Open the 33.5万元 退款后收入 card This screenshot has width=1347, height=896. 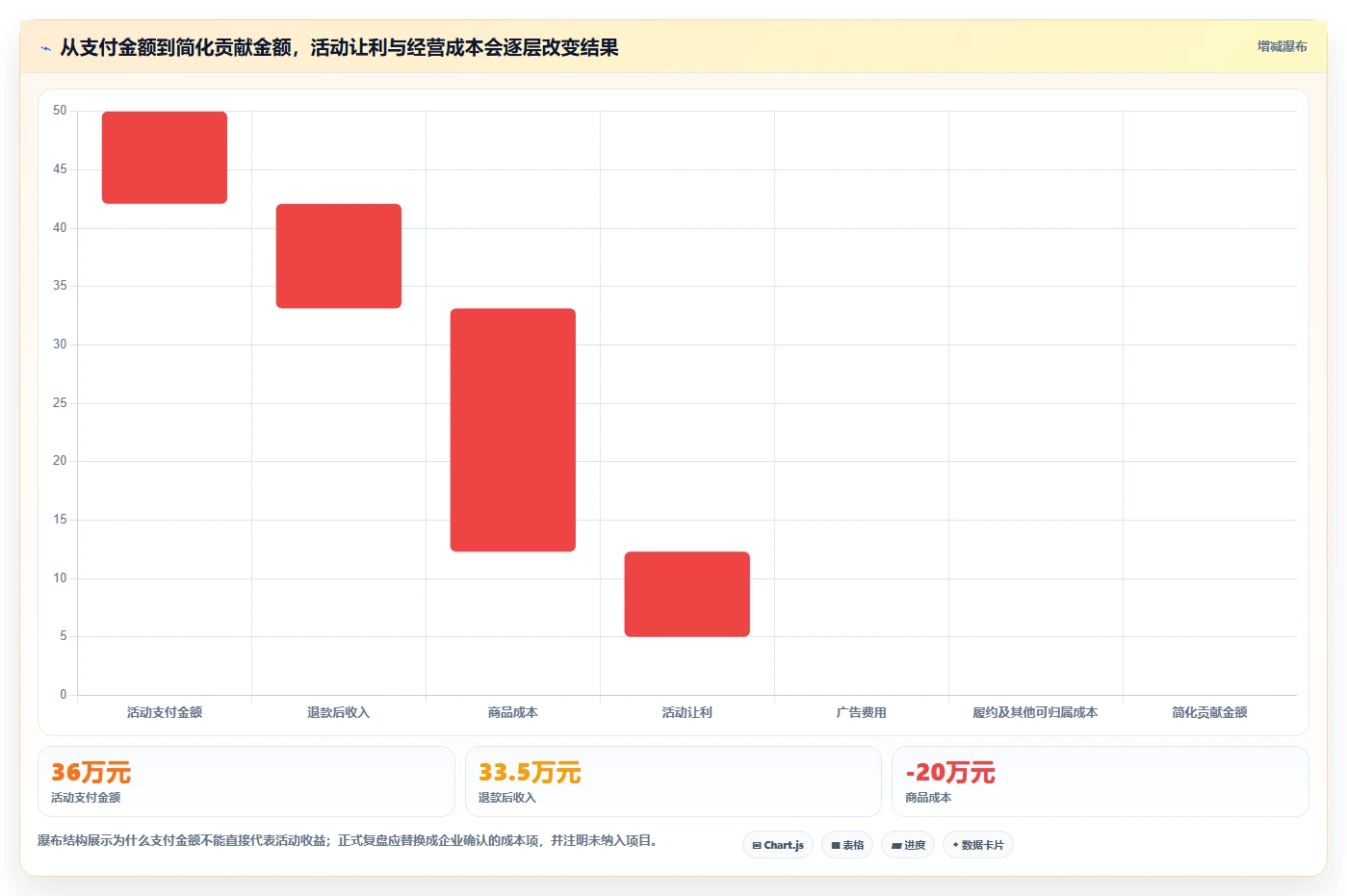[673, 781]
